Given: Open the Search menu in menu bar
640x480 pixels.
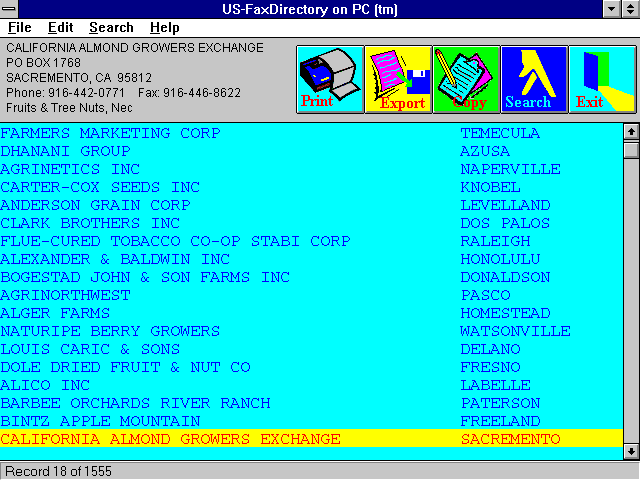Looking at the screenshot, I should (x=111, y=27).
